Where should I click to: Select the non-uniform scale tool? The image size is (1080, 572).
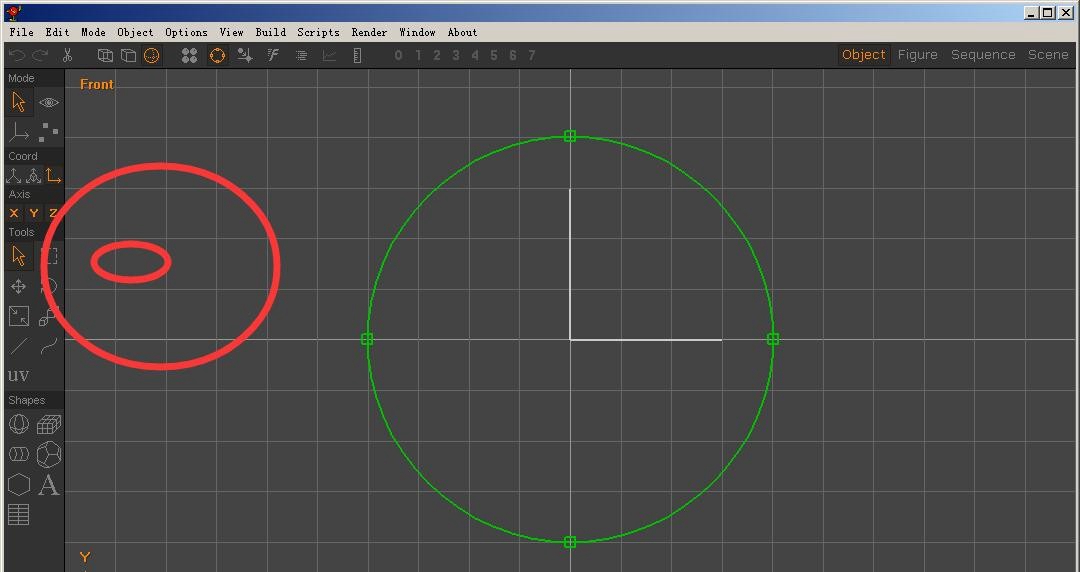pyautogui.click(x=19, y=316)
